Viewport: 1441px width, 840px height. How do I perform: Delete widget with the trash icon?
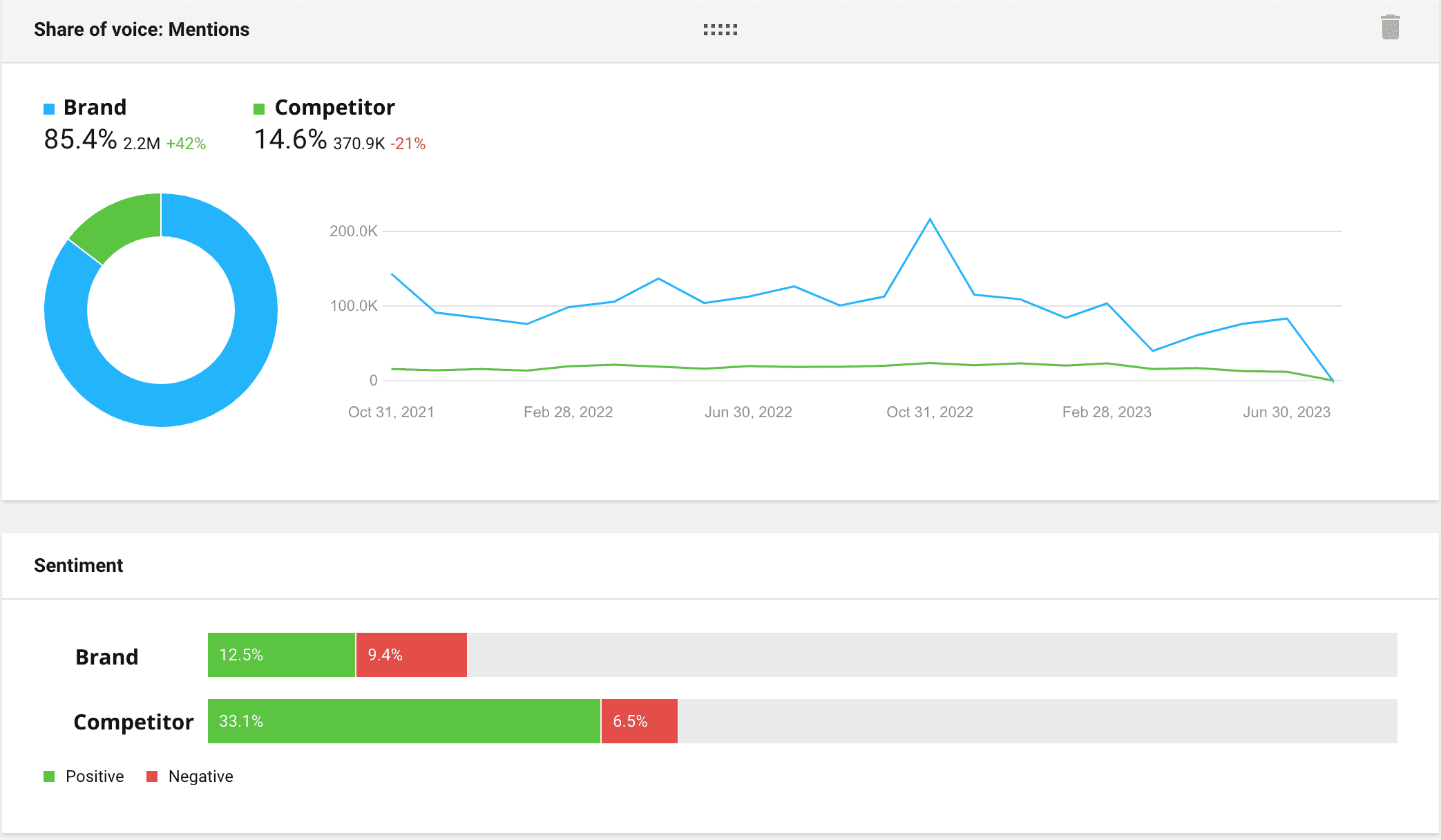[1390, 28]
